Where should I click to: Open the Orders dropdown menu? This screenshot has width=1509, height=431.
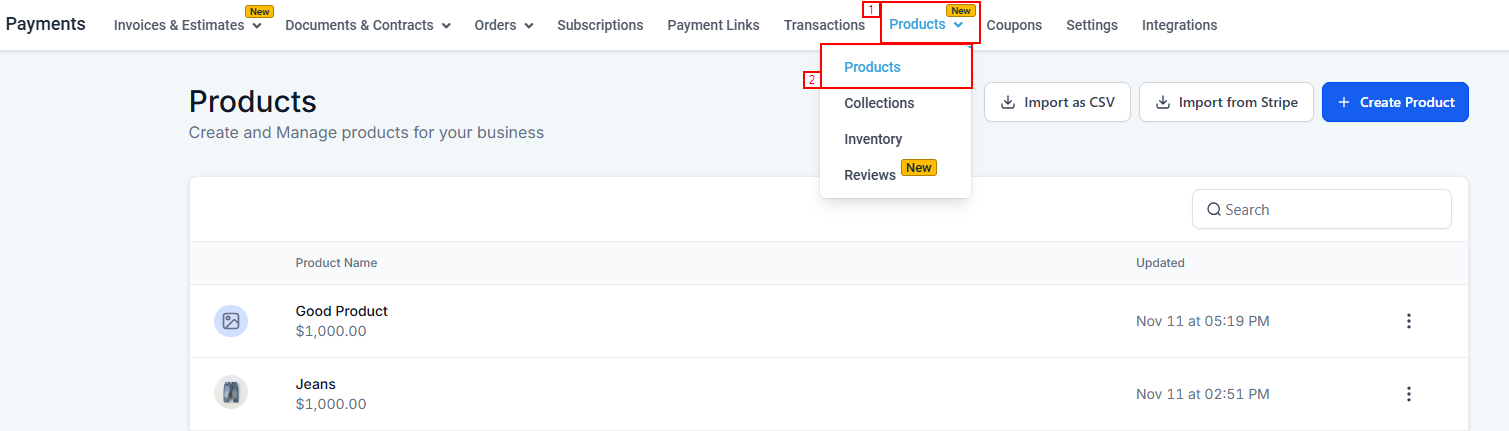pyautogui.click(x=528, y=26)
